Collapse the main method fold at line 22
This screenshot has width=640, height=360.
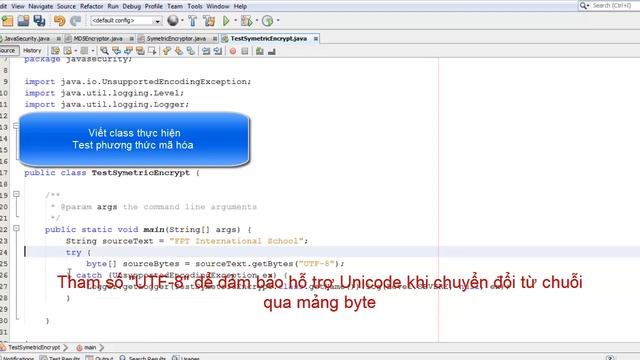click(16, 228)
